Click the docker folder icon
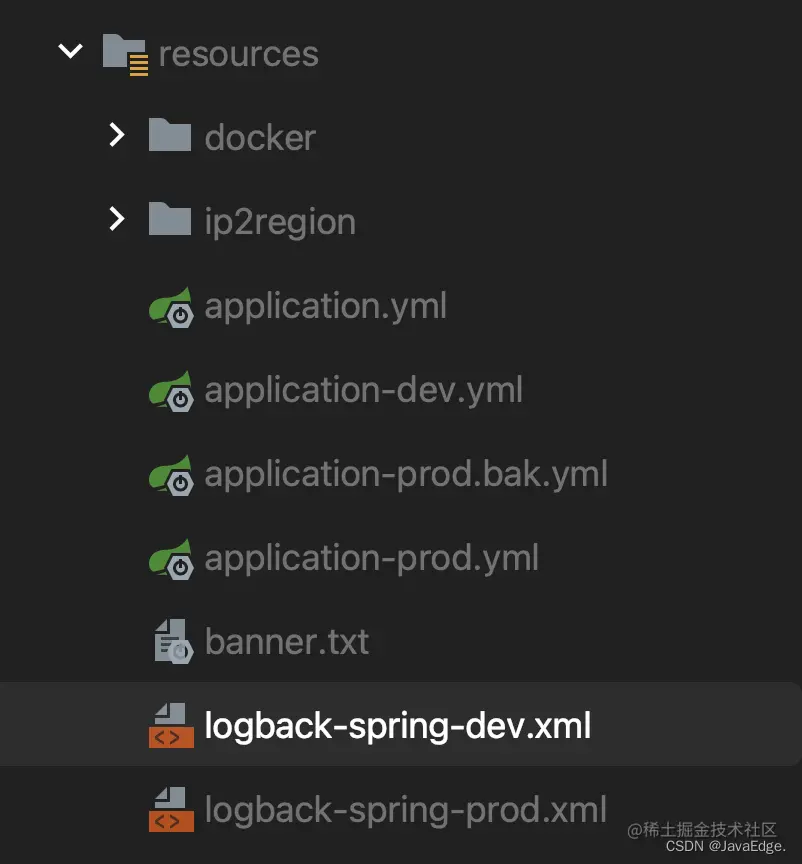 point(170,136)
